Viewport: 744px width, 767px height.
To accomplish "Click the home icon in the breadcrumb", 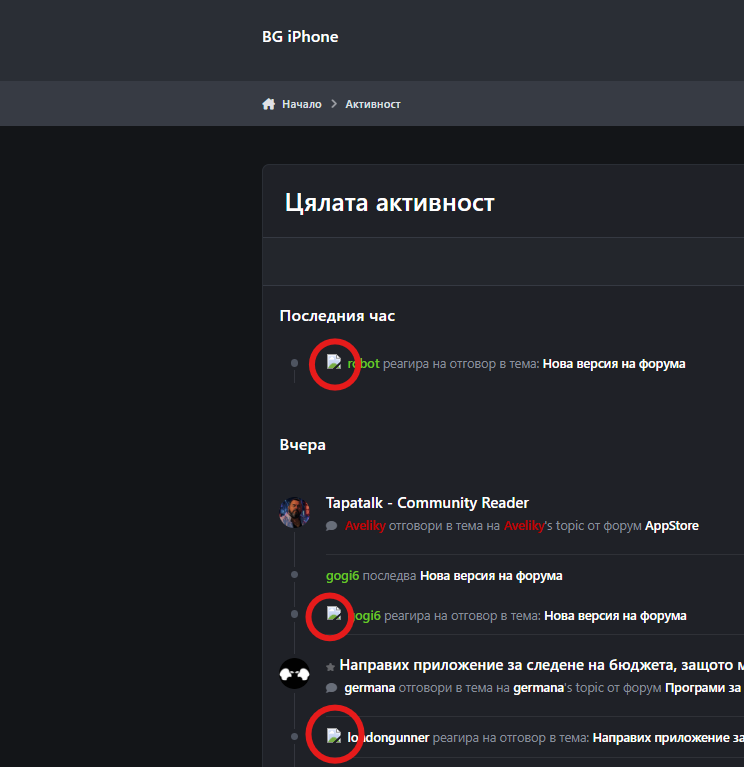I will tap(268, 104).
